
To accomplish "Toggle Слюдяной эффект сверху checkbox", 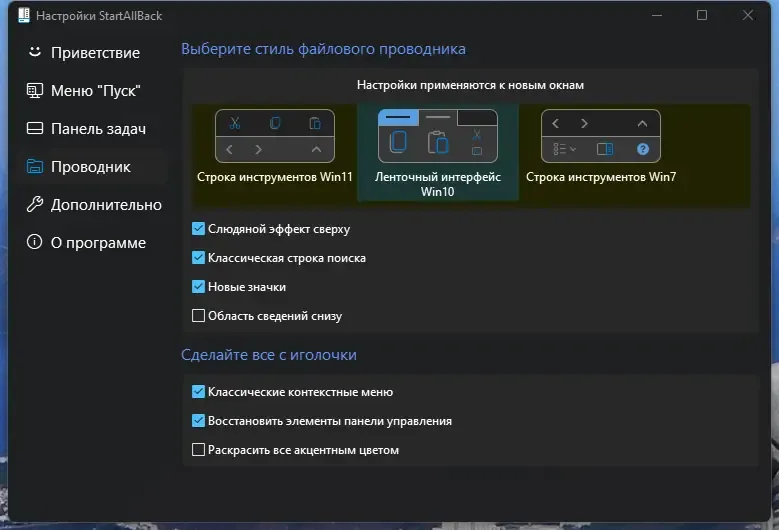I will click(198, 228).
